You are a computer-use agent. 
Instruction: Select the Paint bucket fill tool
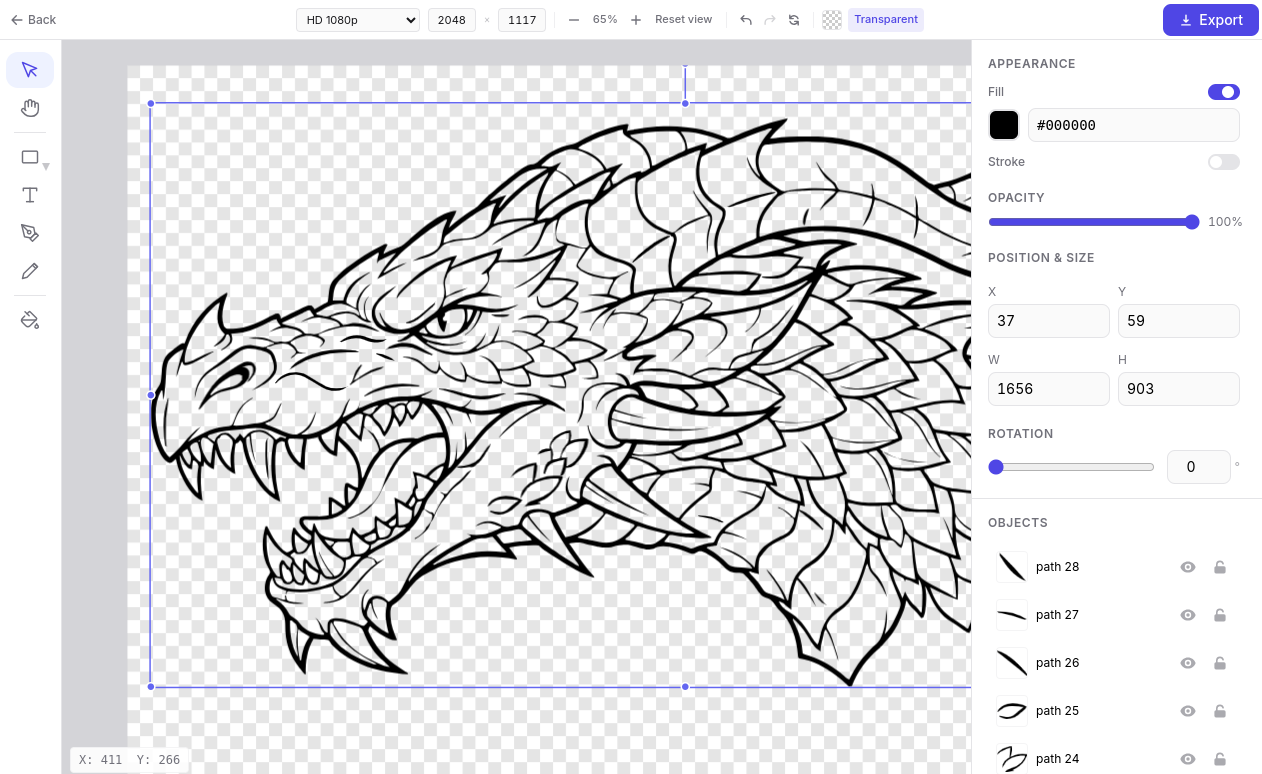click(30, 320)
